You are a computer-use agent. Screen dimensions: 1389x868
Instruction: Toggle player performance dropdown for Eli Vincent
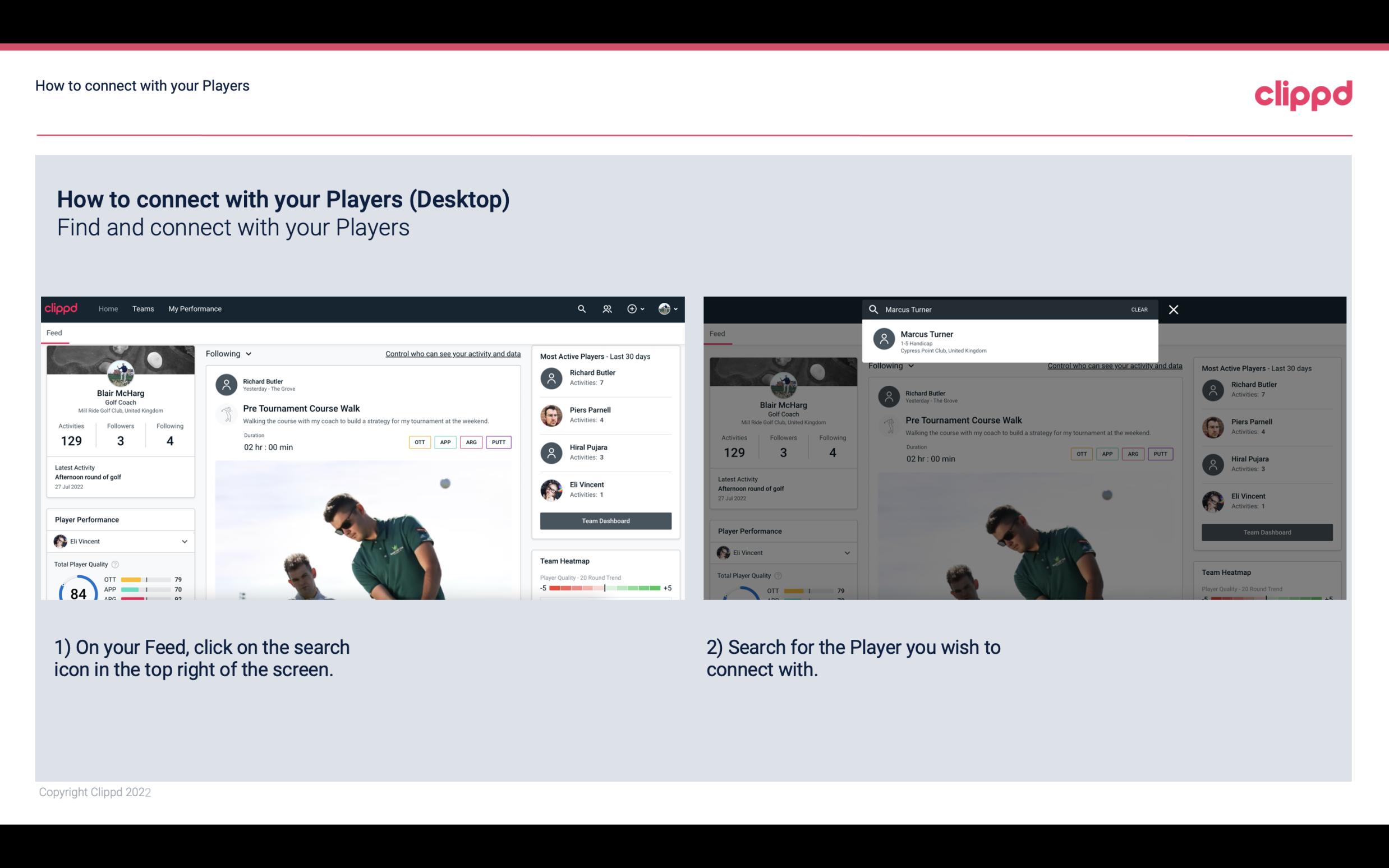tap(184, 541)
